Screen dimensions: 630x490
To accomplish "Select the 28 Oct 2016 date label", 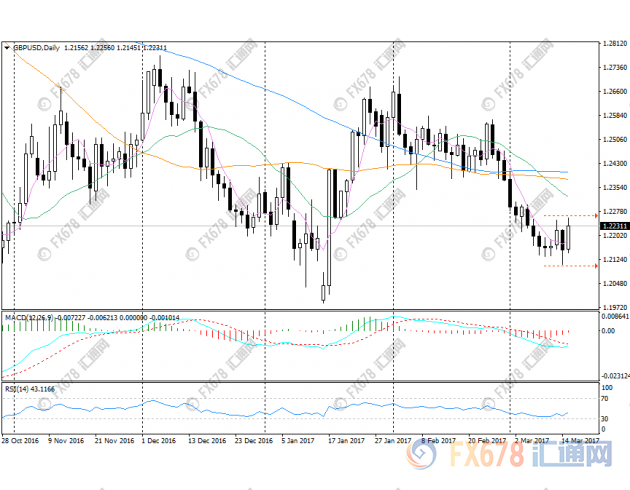I will coord(19,441).
